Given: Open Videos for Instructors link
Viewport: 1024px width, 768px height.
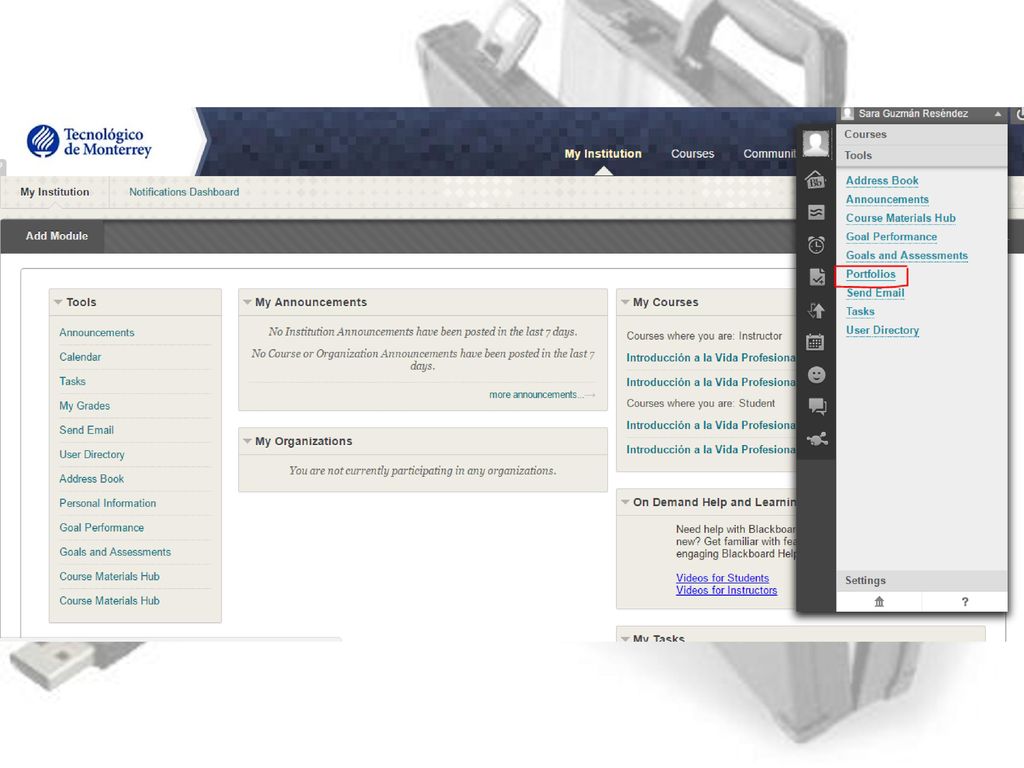Looking at the screenshot, I should pyautogui.click(x=726, y=590).
